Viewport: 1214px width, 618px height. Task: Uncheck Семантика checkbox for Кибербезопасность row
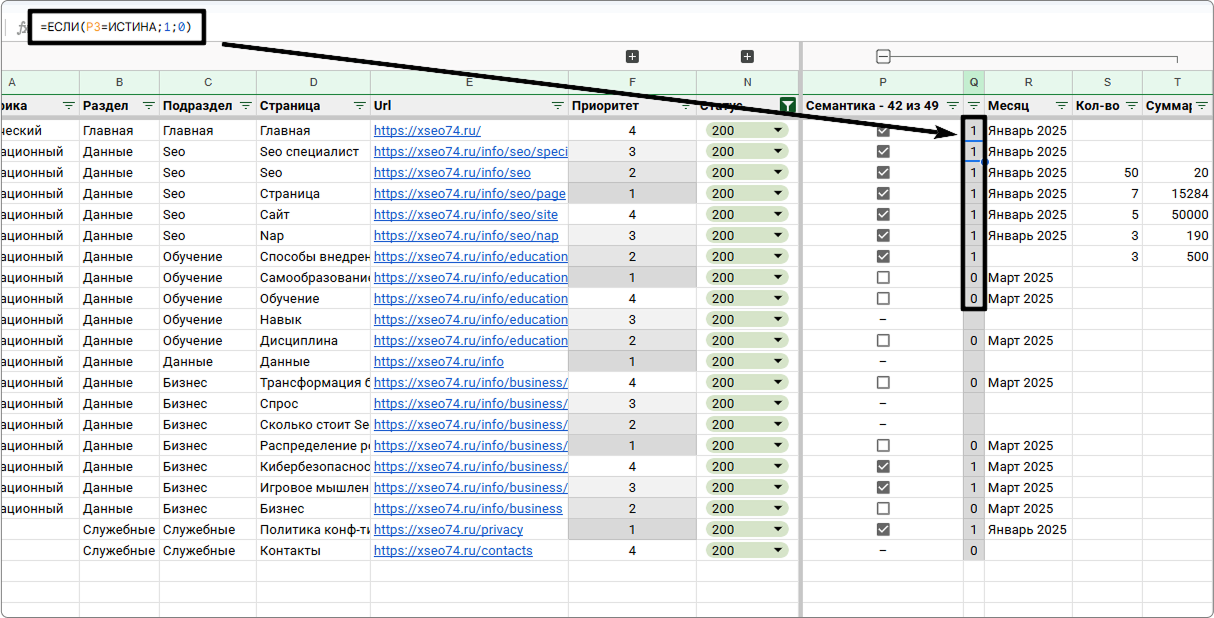[x=883, y=466]
